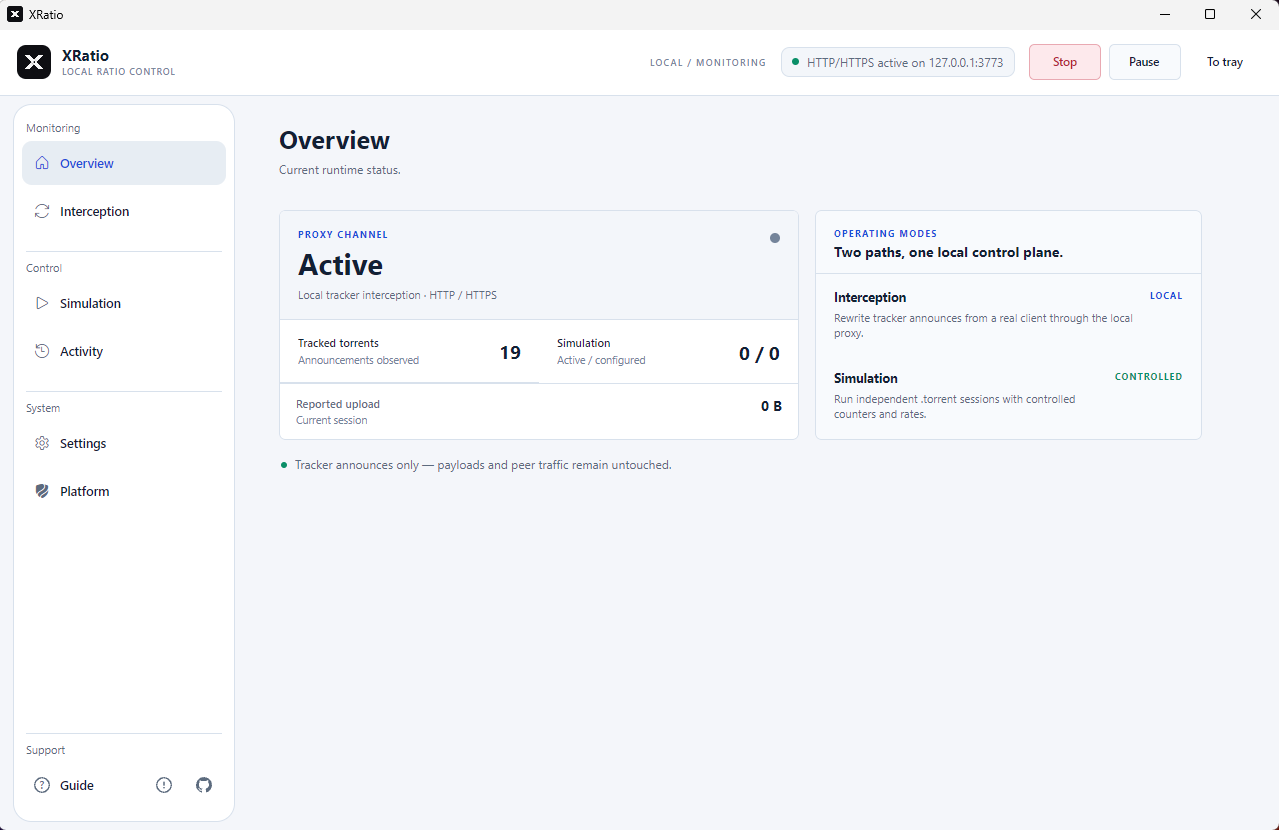Click the Simulation heading in Operating Modes
Viewport: 1279px width, 830px height.
(866, 378)
